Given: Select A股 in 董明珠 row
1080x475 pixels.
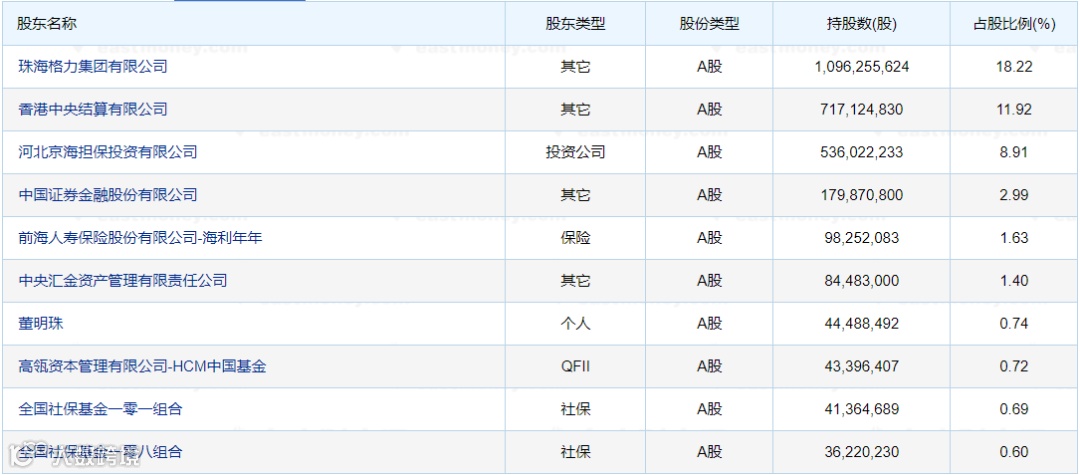Looking at the screenshot, I should coord(709,324).
